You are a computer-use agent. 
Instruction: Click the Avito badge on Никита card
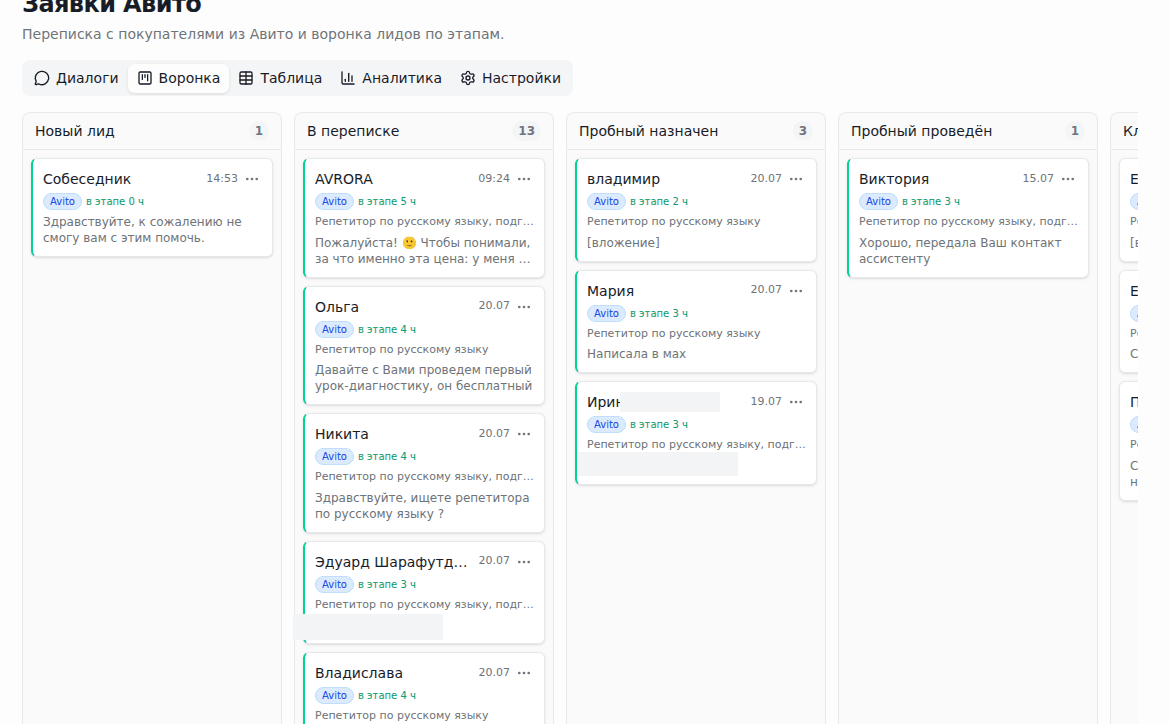334,456
